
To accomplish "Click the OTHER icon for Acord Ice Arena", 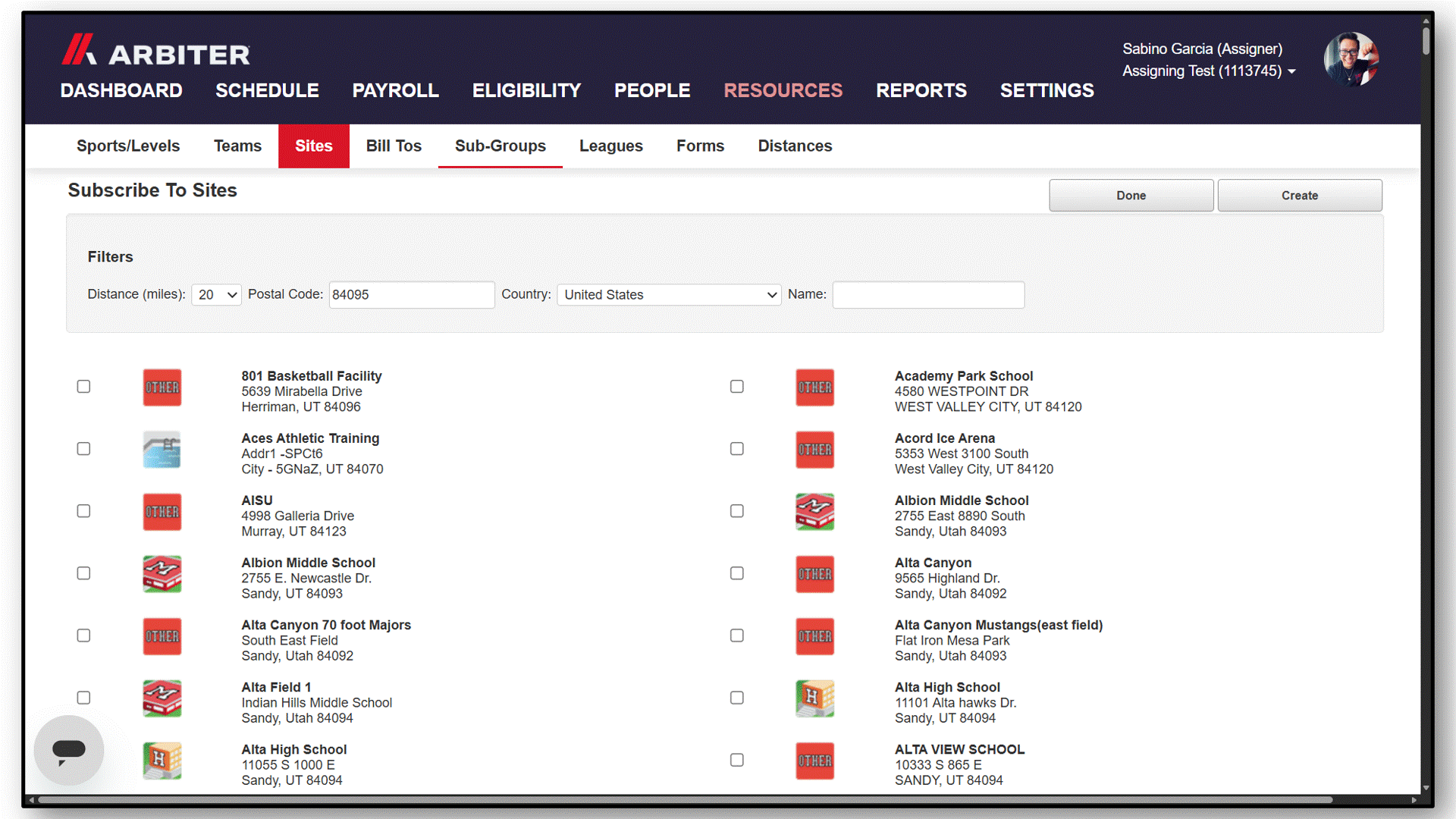I will pos(815,450).
